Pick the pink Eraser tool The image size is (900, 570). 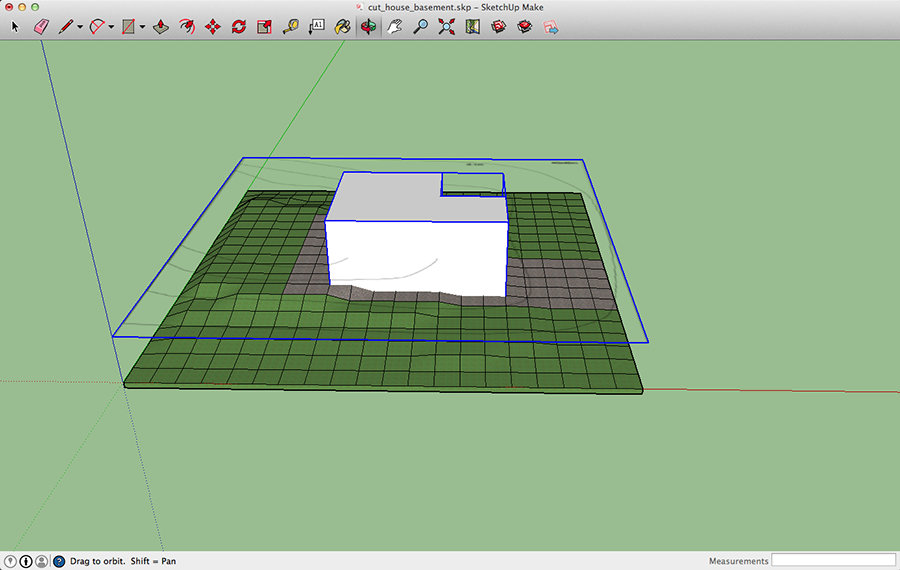point(41,26)
